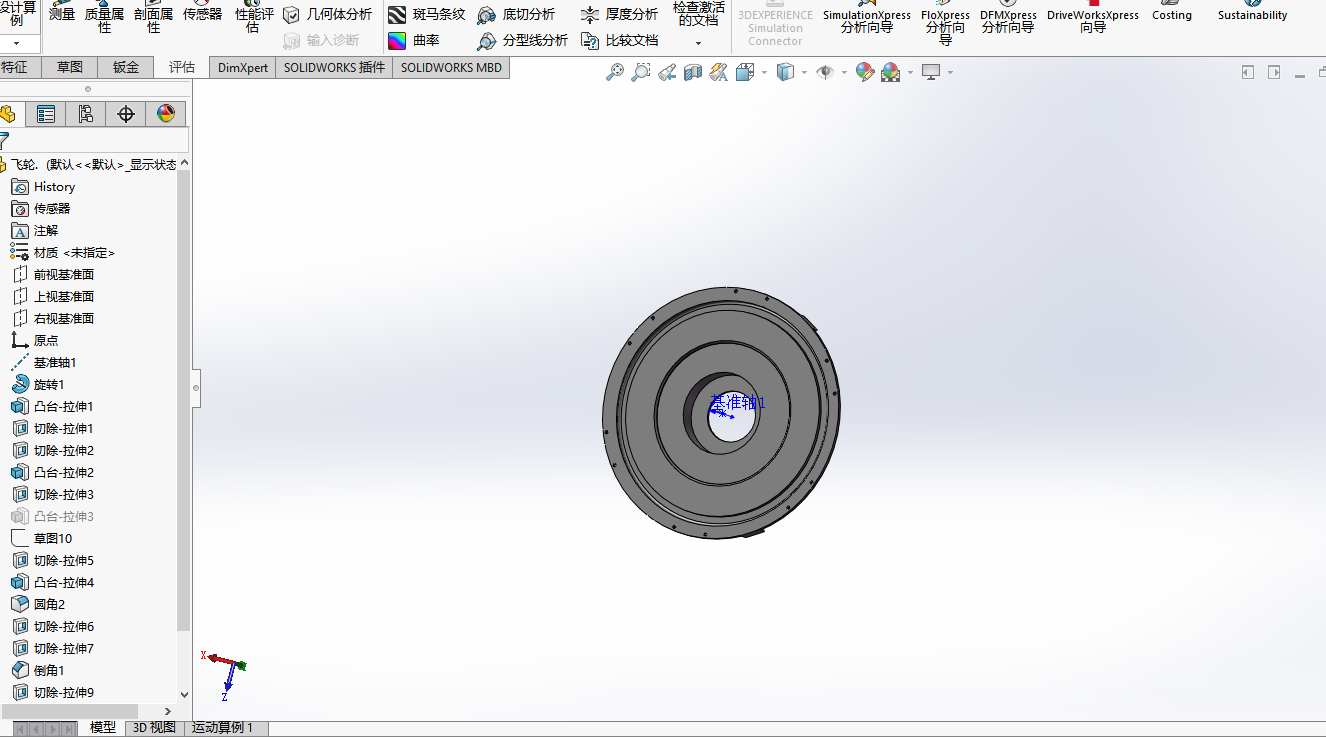Select 基准轴1 in feature tree
This screenshot has width=1326, height=737.
coord(44,363)
